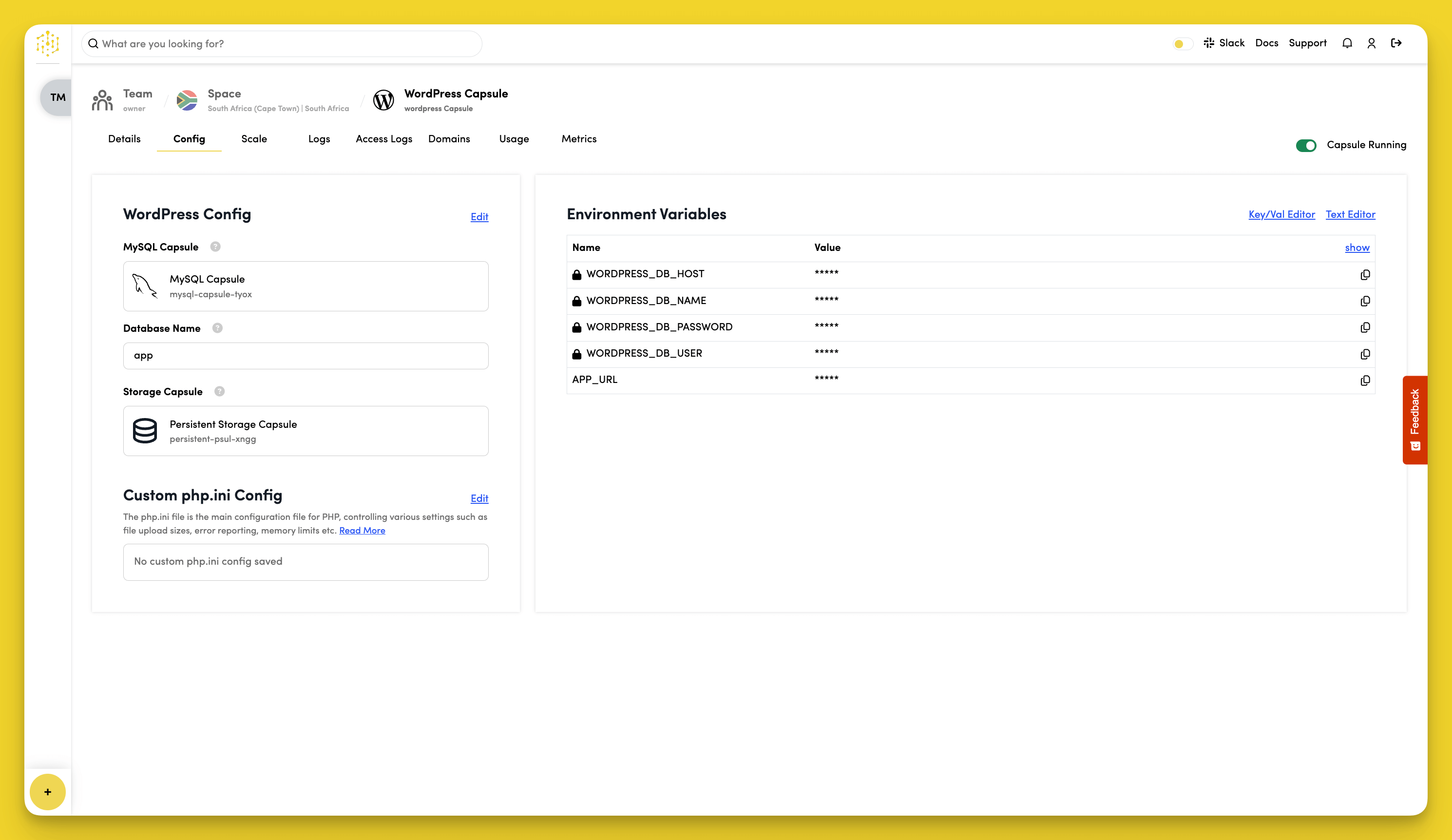
Task: Open the Persistent Storage Capsule selector
Action: coord(306,430)
